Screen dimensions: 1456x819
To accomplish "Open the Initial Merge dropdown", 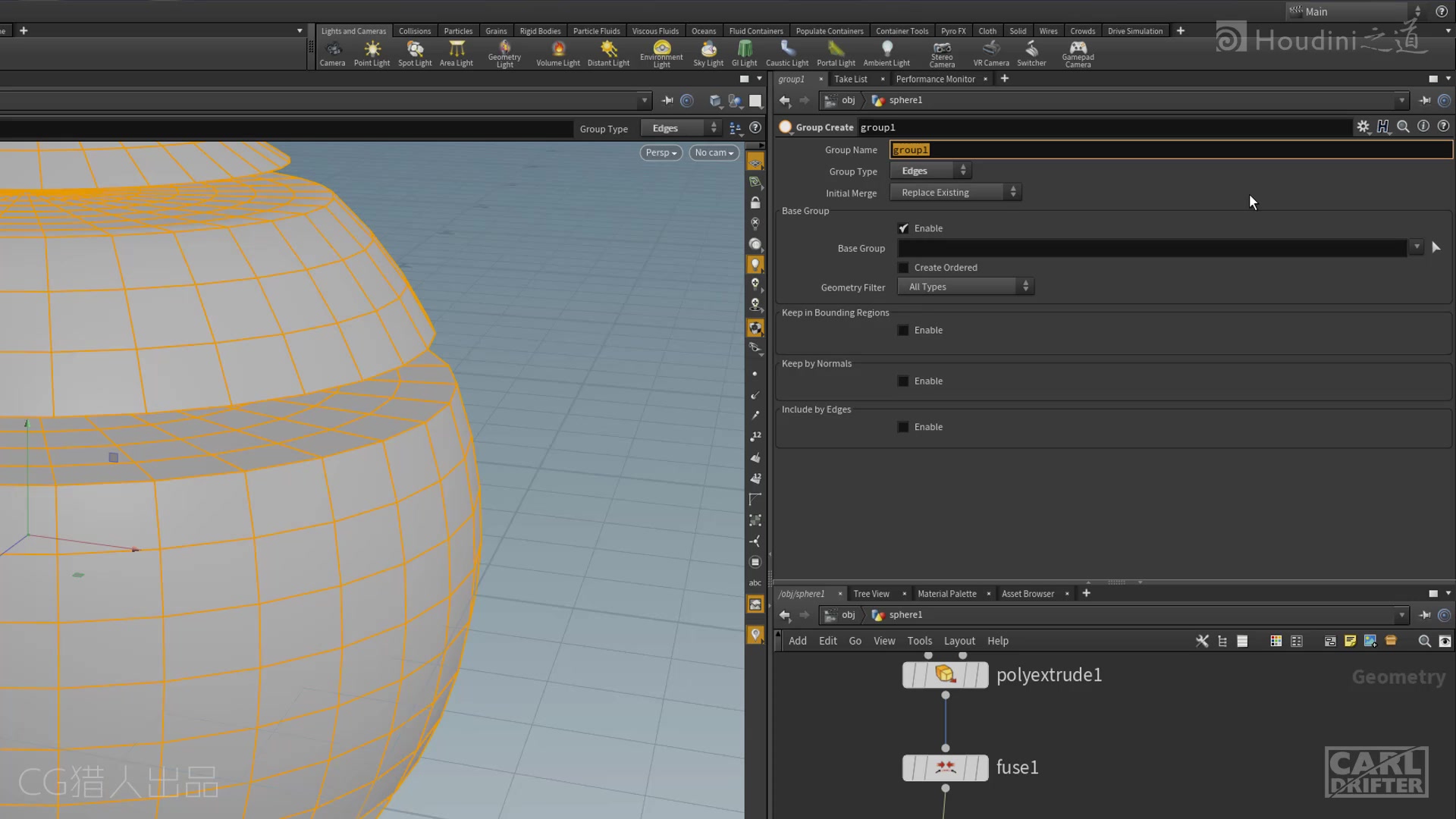I will tap(956, 193).
